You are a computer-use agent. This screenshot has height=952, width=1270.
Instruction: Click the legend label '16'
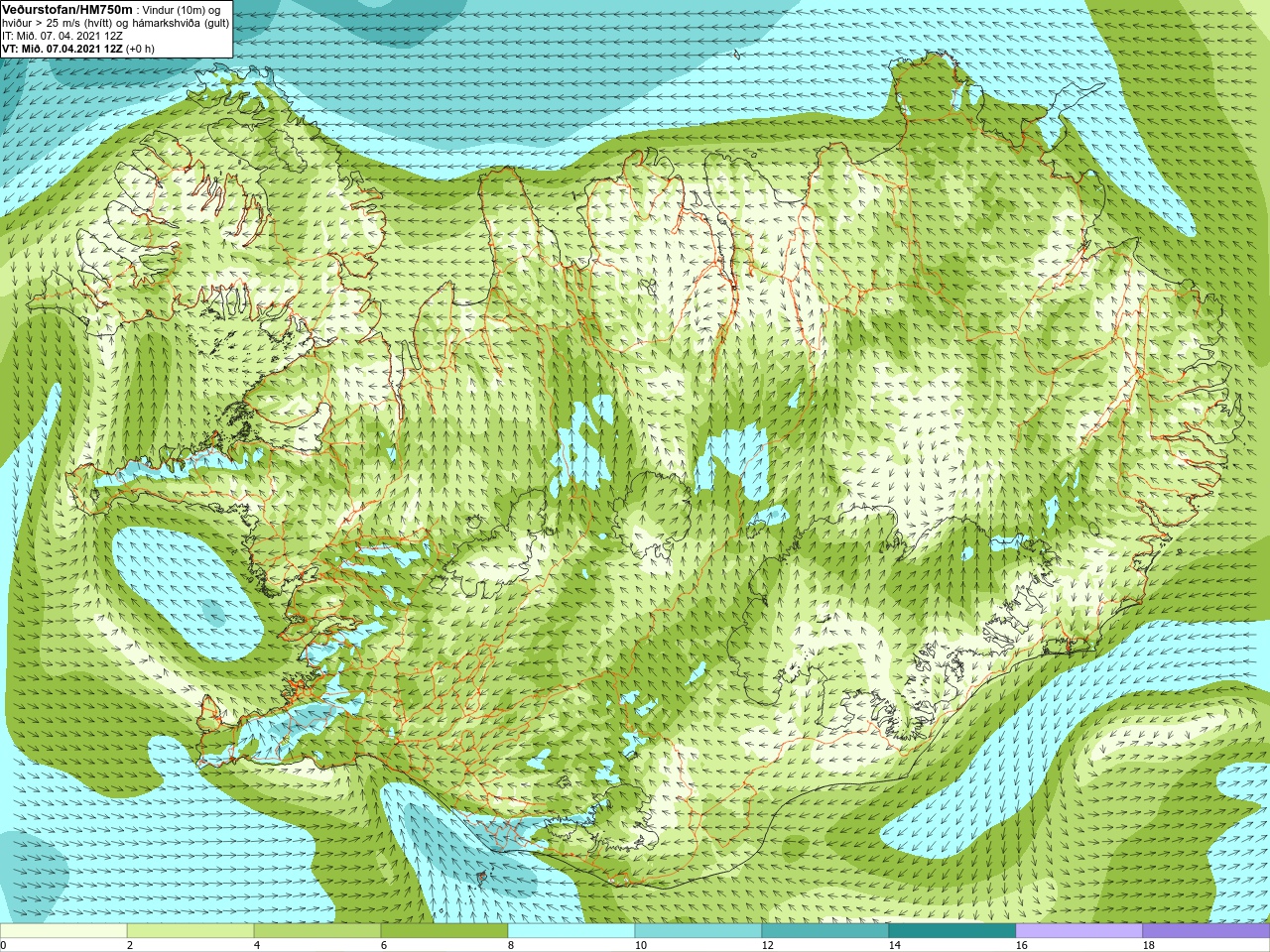coord(1021,946)
